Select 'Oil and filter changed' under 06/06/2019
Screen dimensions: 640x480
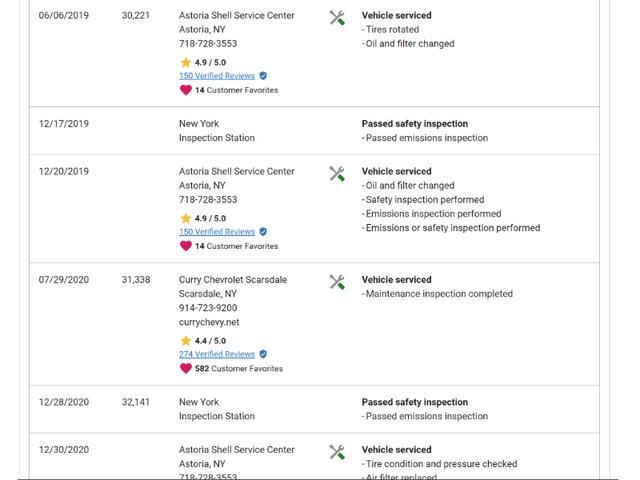(x=408, y=44)
